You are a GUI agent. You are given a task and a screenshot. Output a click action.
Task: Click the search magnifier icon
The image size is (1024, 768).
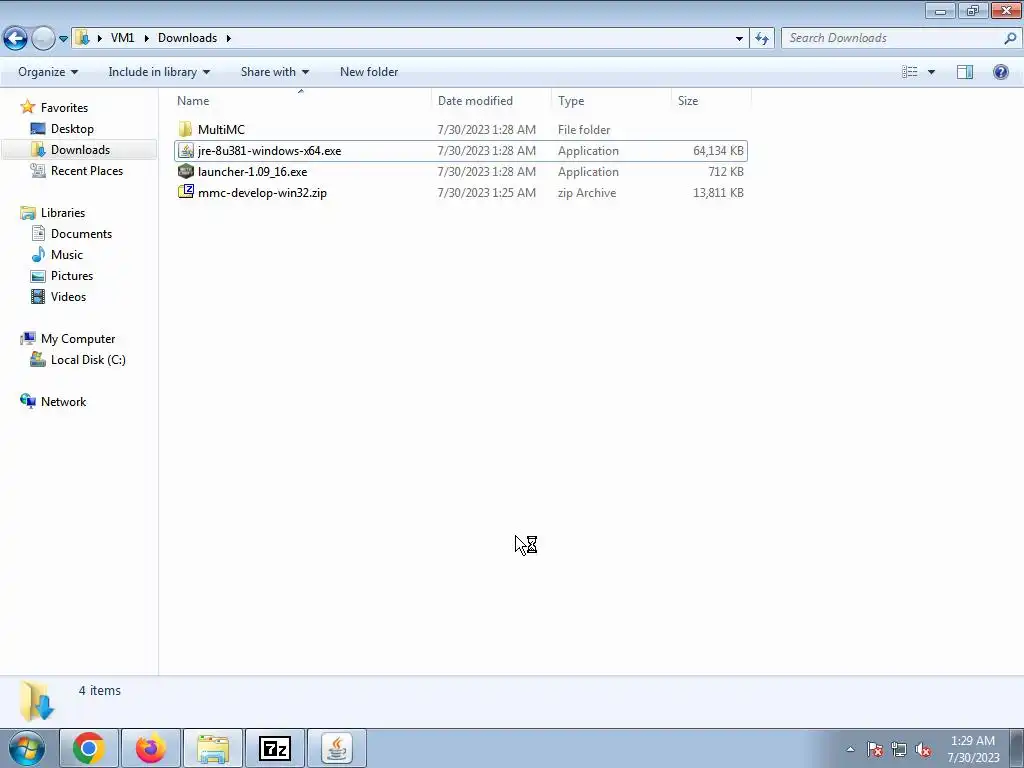1010,38
